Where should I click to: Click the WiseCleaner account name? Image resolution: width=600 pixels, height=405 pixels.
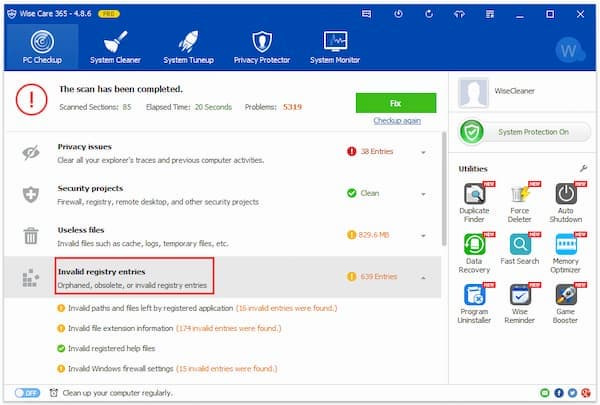[x=514, y=91]
